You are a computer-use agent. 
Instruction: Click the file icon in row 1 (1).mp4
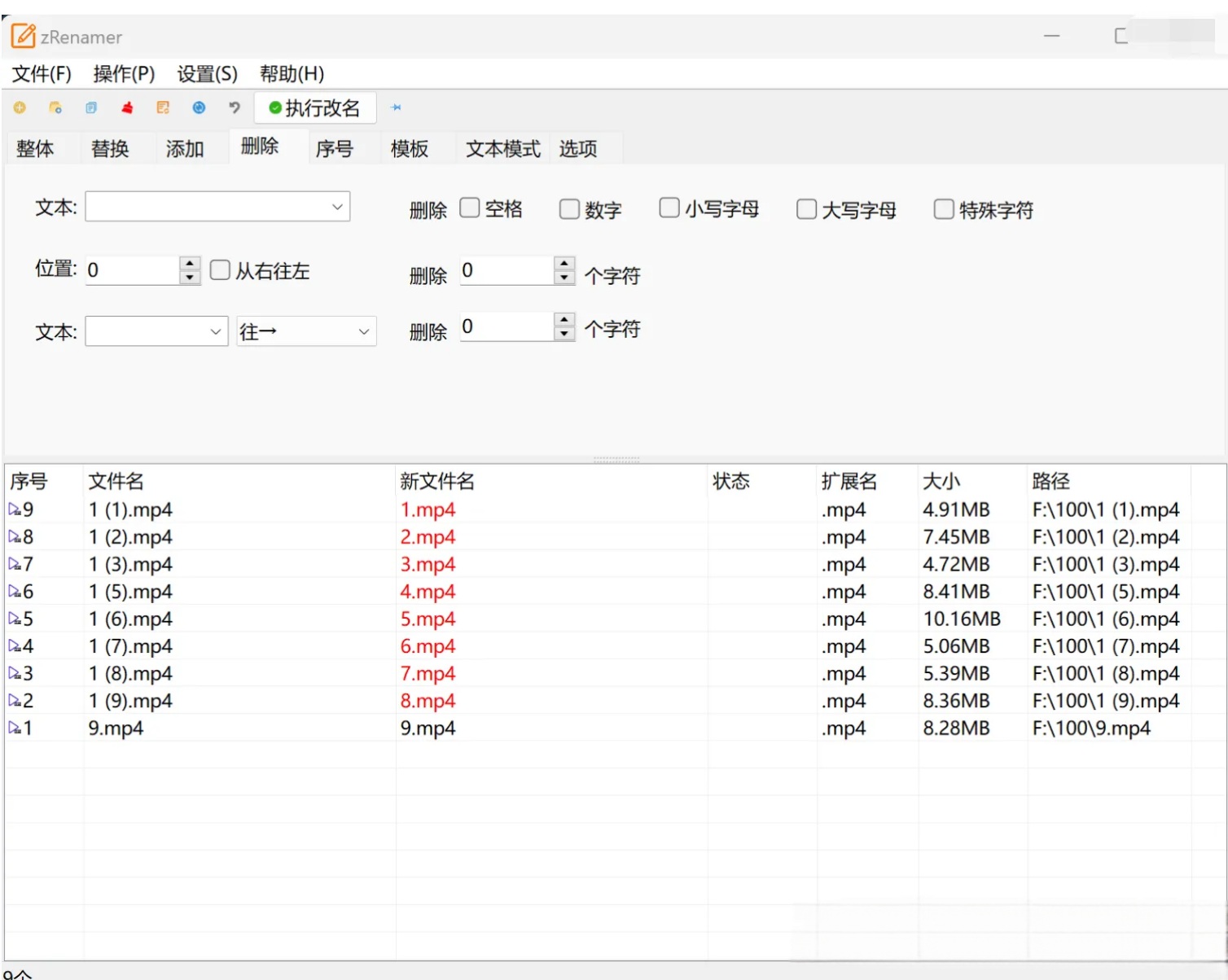click(15, 510)
